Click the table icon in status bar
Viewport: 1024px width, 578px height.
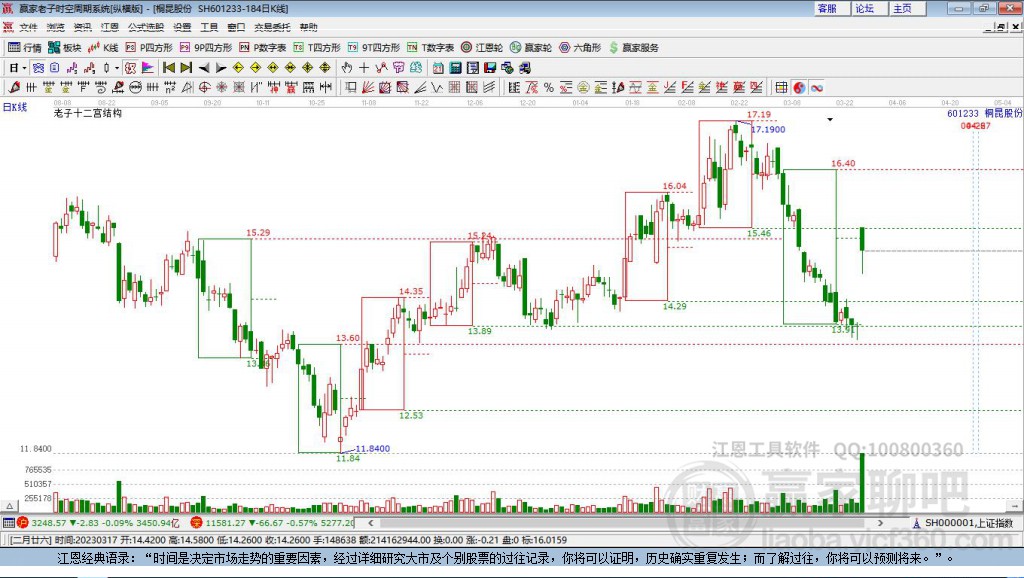click(x=8, y=522)
